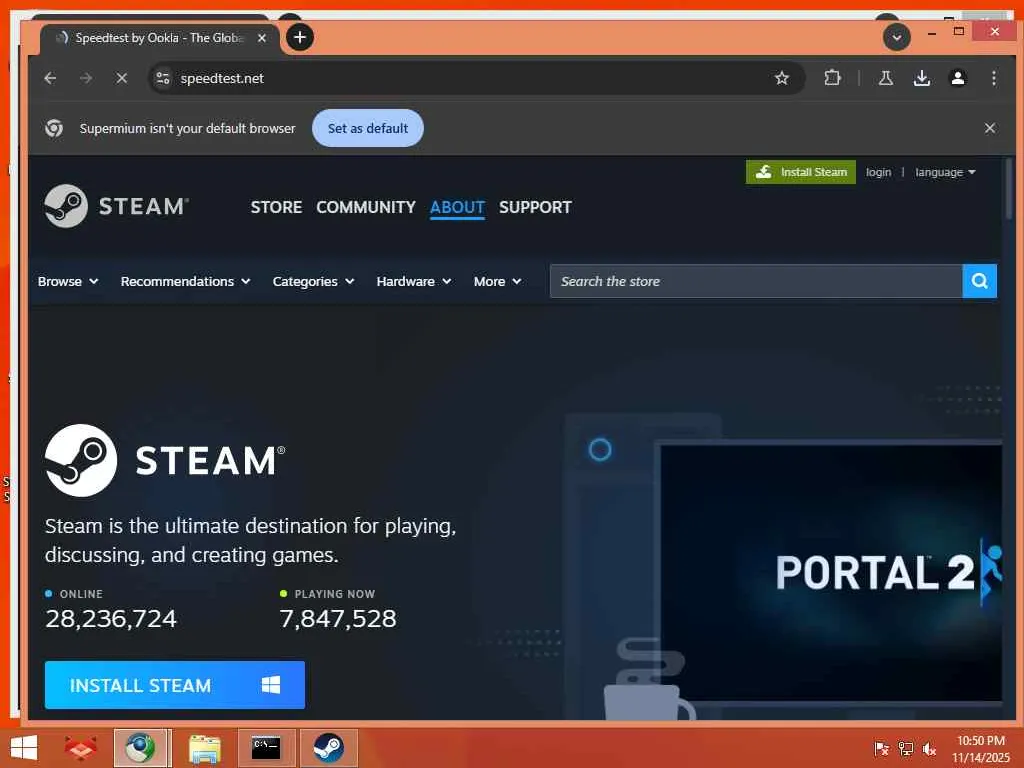Expand the Browse dropdown

pos(68,281)
